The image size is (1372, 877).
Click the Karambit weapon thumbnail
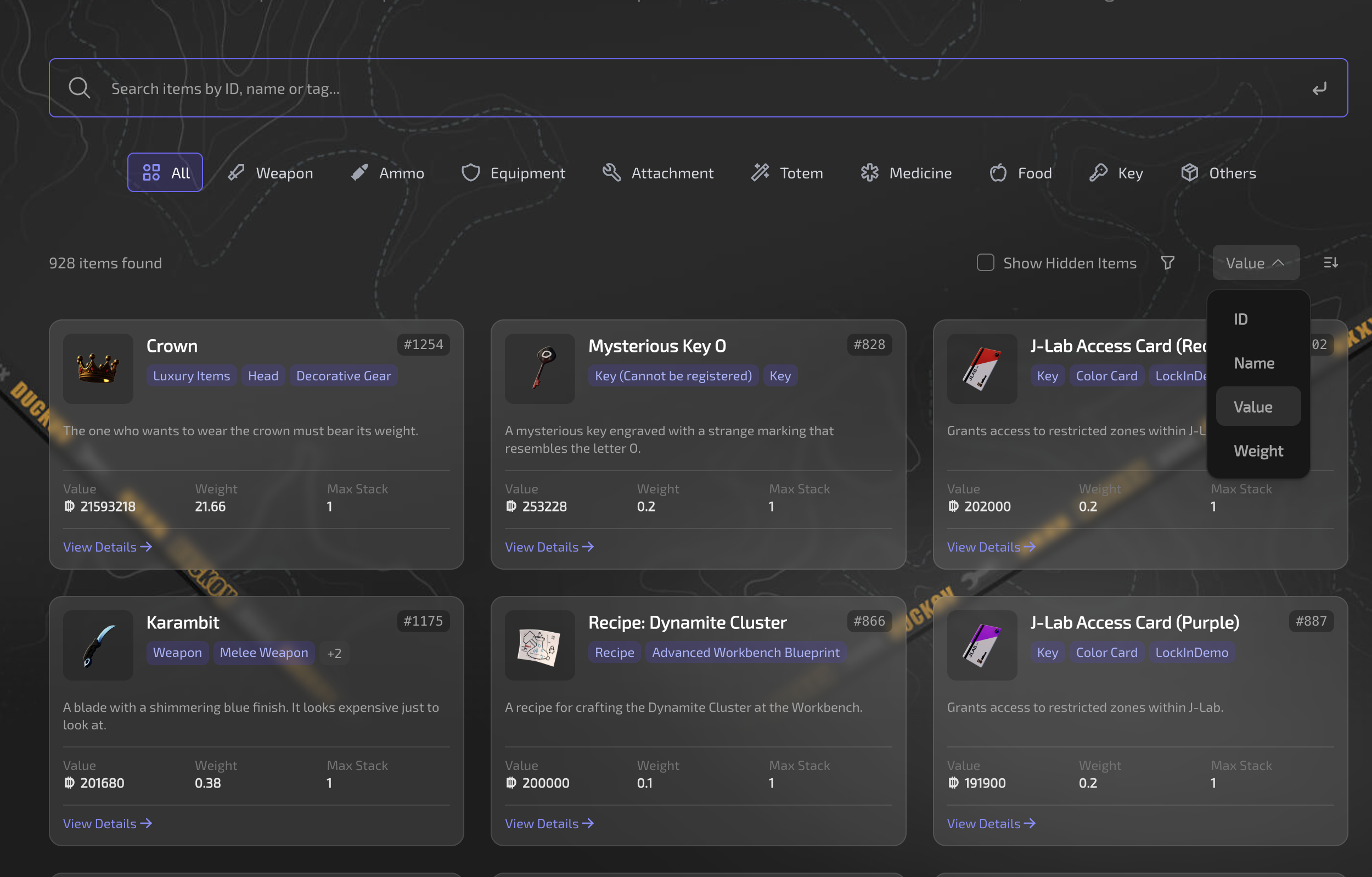point(98,645)
